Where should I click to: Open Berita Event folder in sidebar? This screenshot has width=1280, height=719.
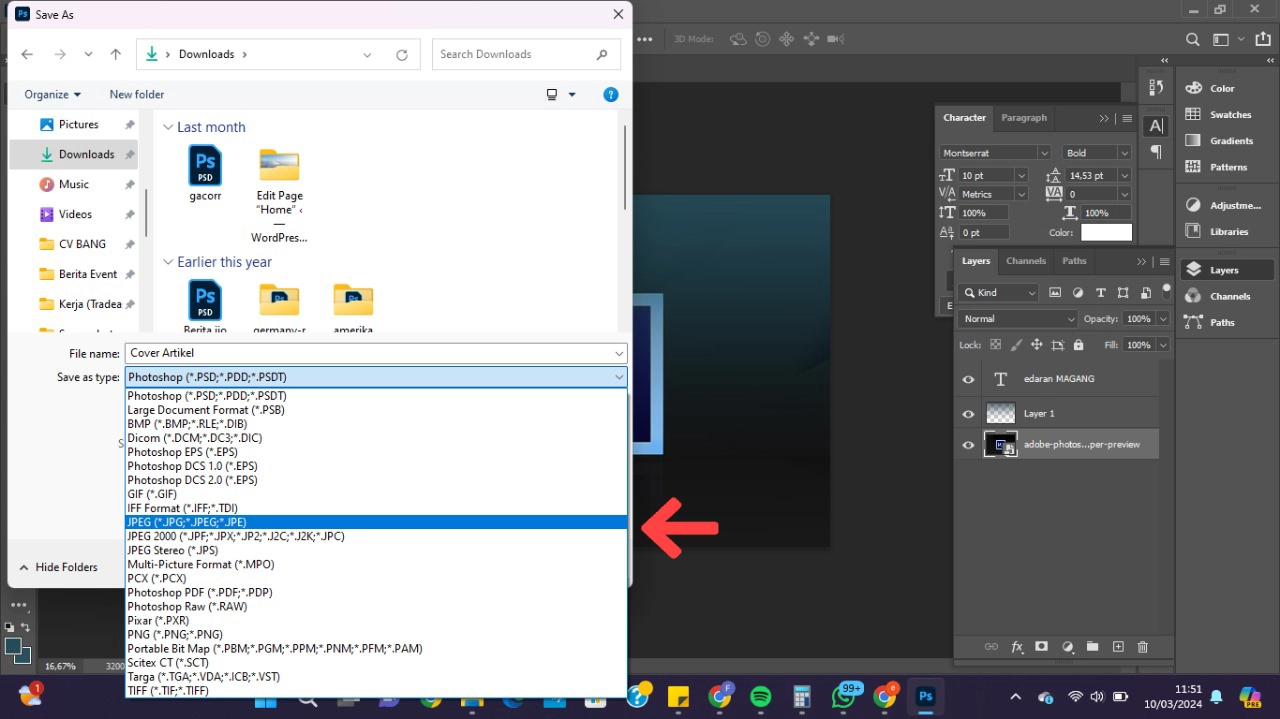[x=88, y=274]
